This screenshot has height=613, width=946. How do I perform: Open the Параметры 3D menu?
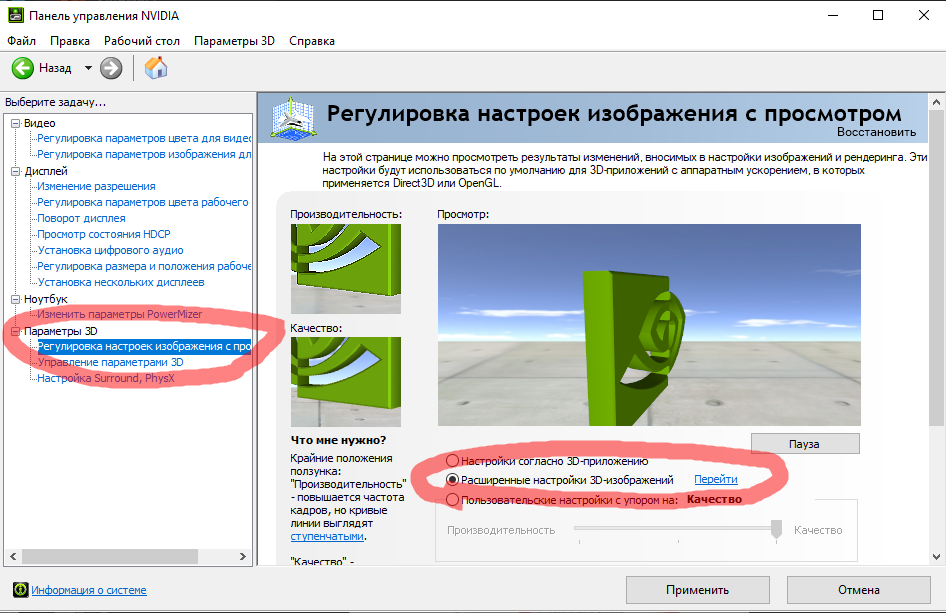click(234, 41)
